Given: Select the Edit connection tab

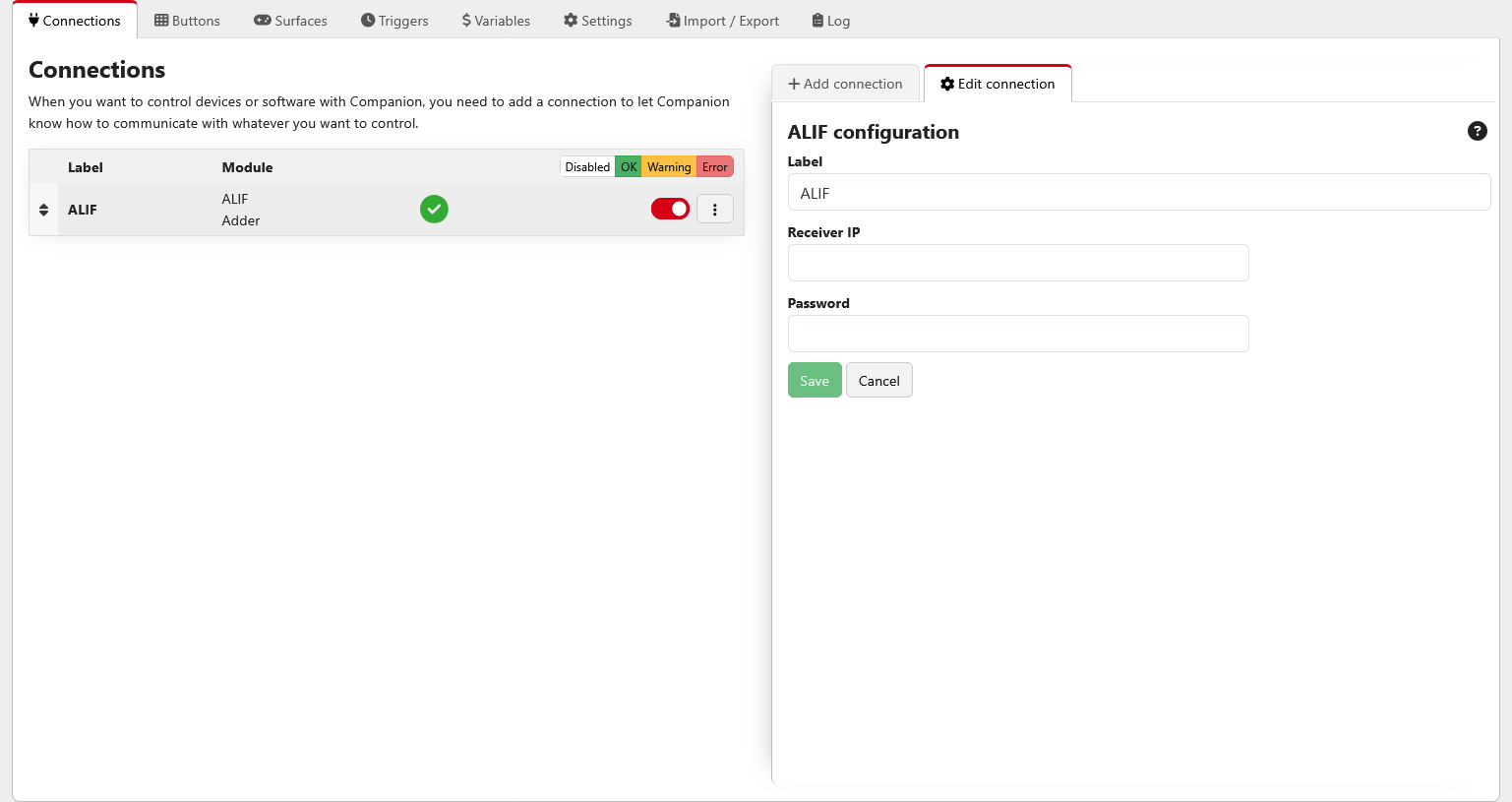Looking at the screenshot, I should (x=998, y=84).
